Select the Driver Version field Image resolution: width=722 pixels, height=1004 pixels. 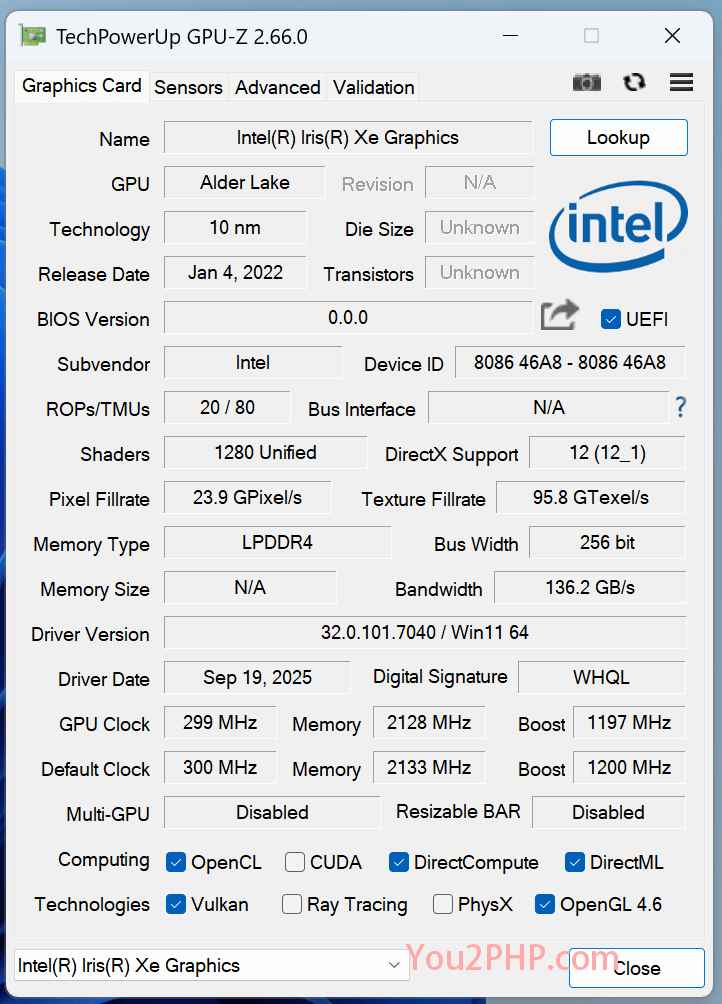click(425, 634)
